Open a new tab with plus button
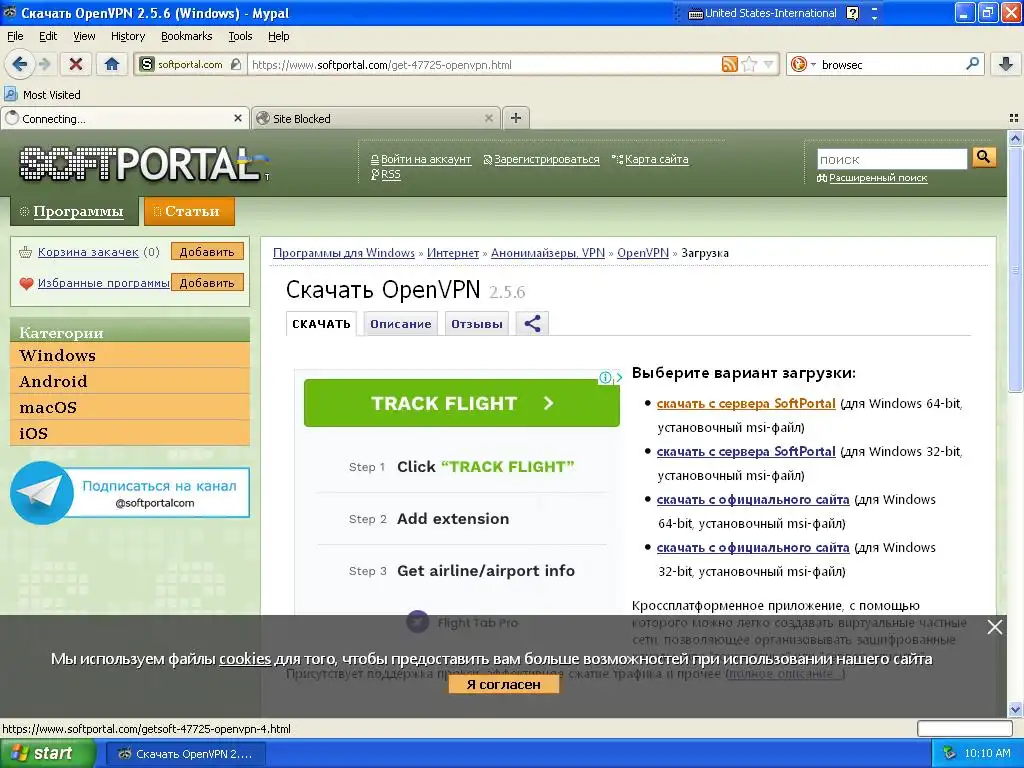The width and height of the screenshot is (1024, 768). (x=516, y=118)
